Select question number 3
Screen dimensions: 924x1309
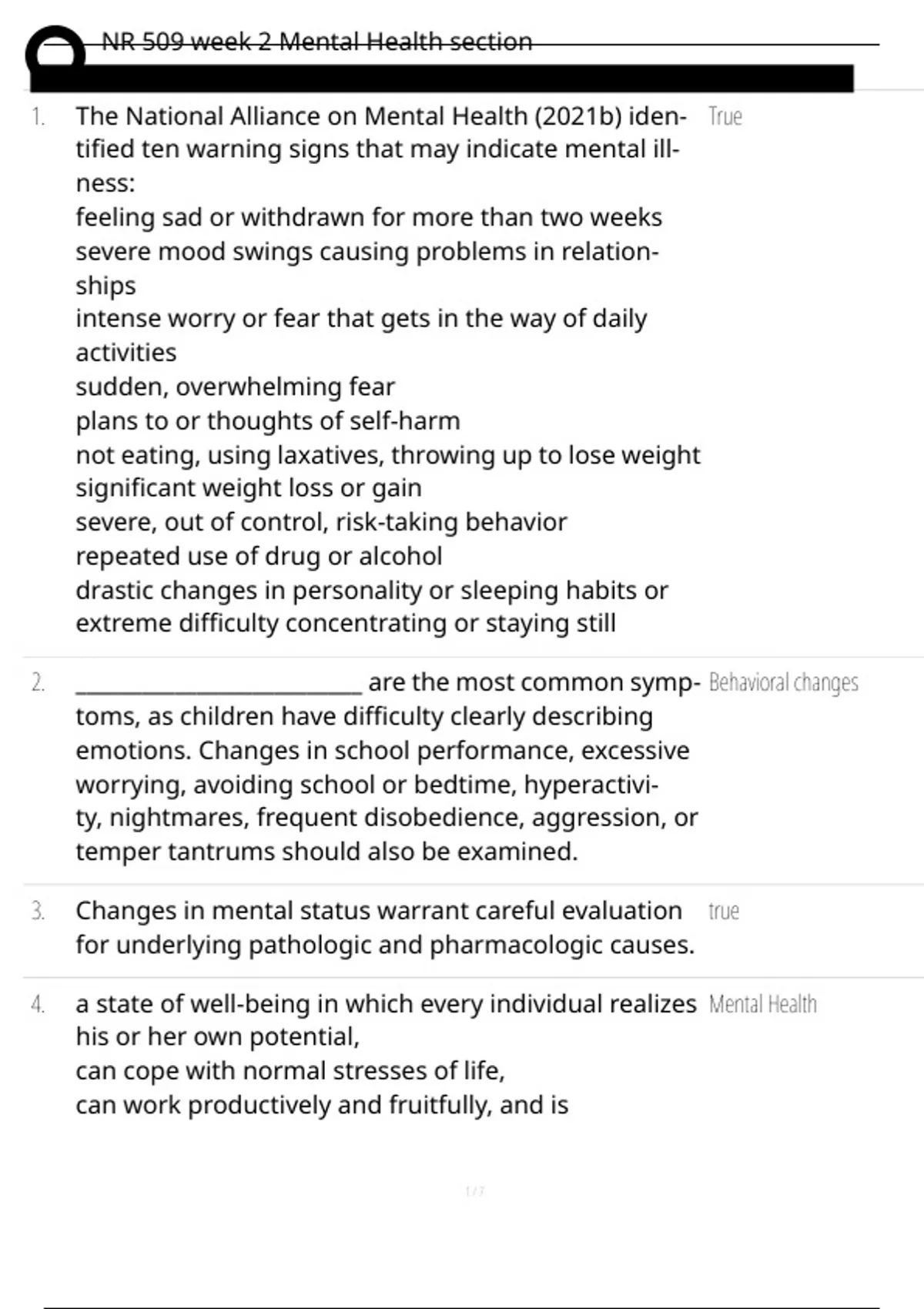pos(38,912)
